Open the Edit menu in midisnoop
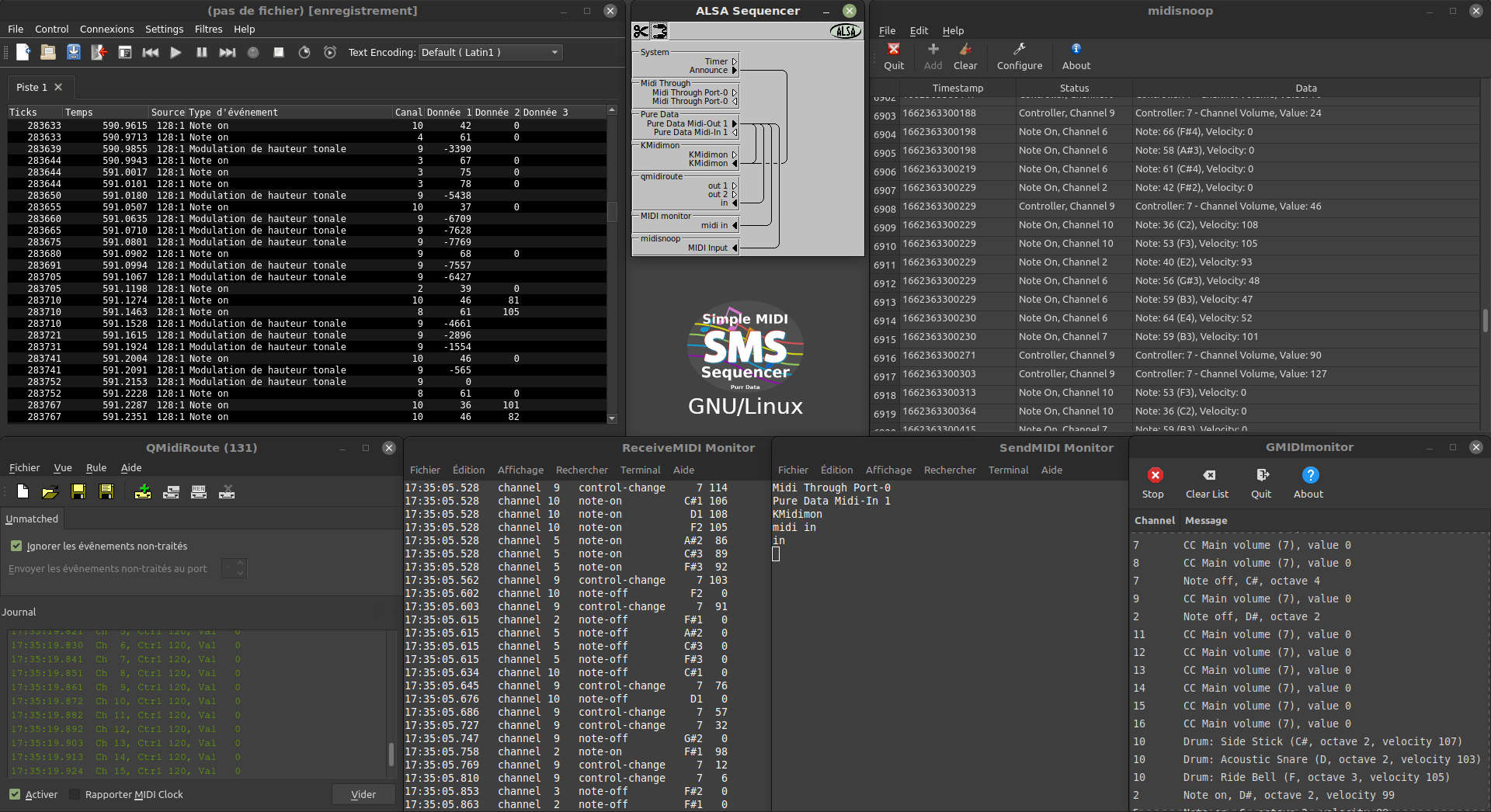 click(919, 30)
